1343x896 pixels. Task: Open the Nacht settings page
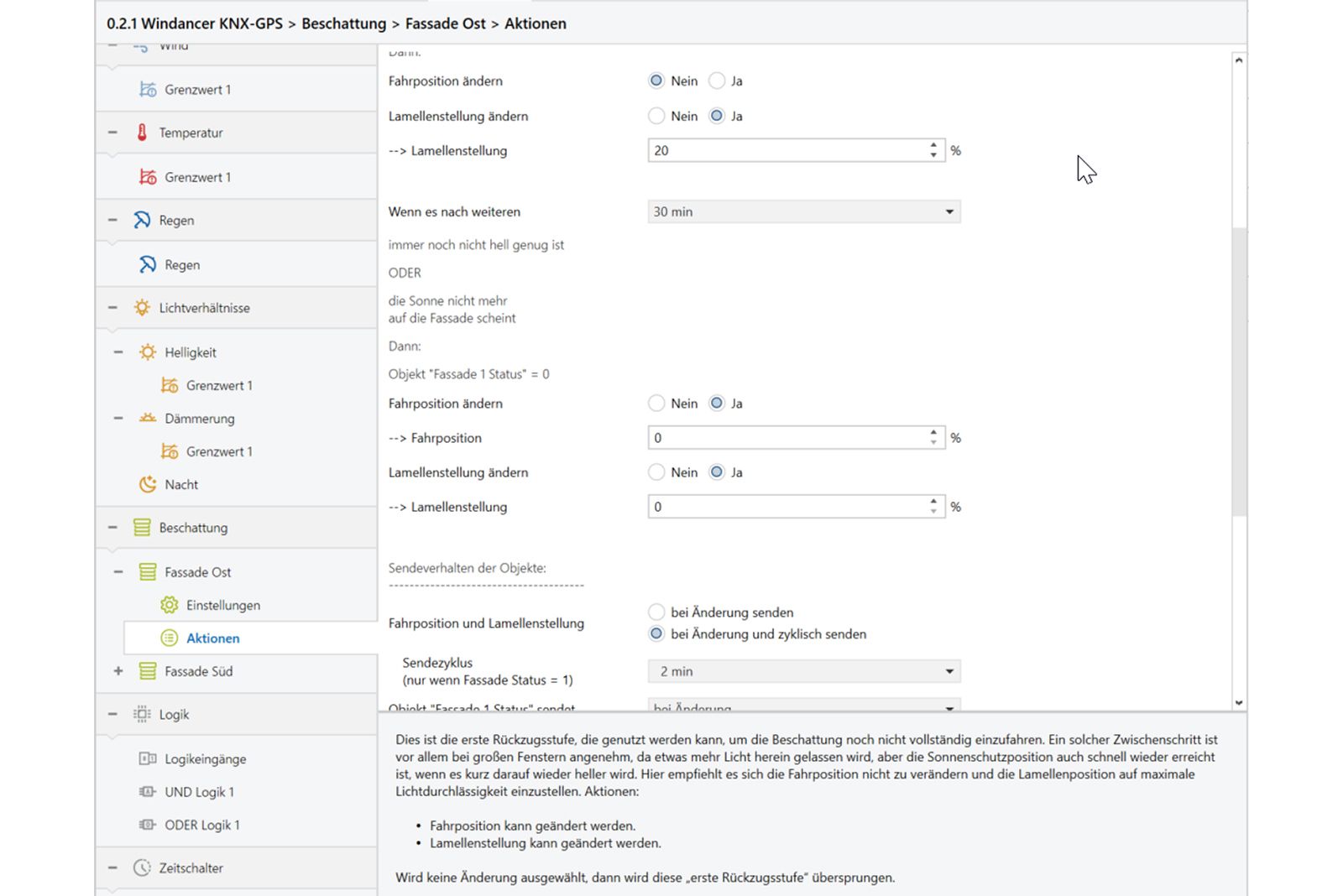coord(181,484)
